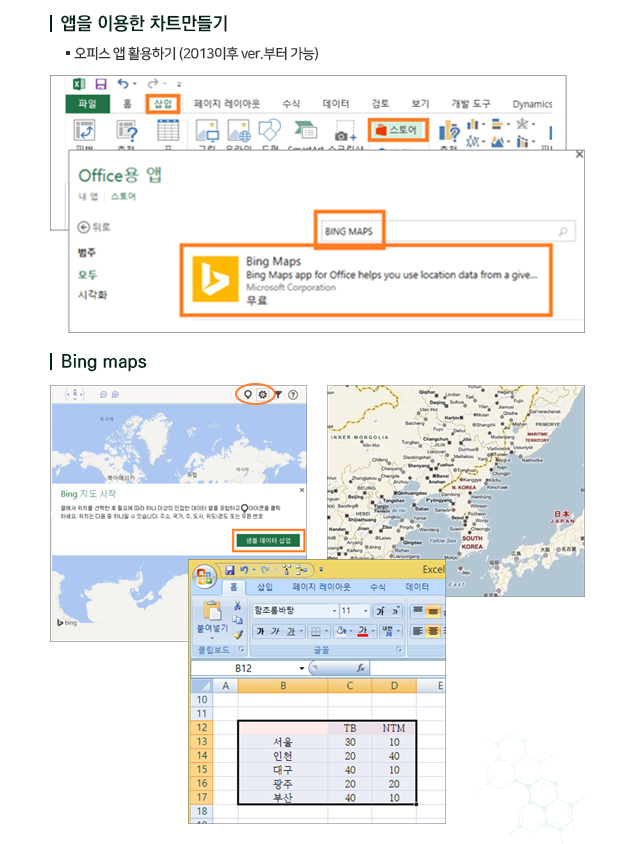Select the 검토 ribbon tab
635x844 pixels.
(380, 103)
